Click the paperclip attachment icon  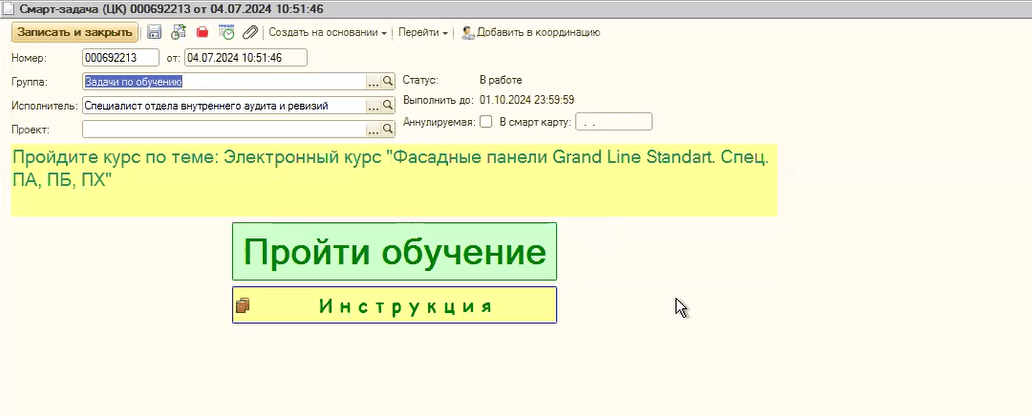[250, 32]
